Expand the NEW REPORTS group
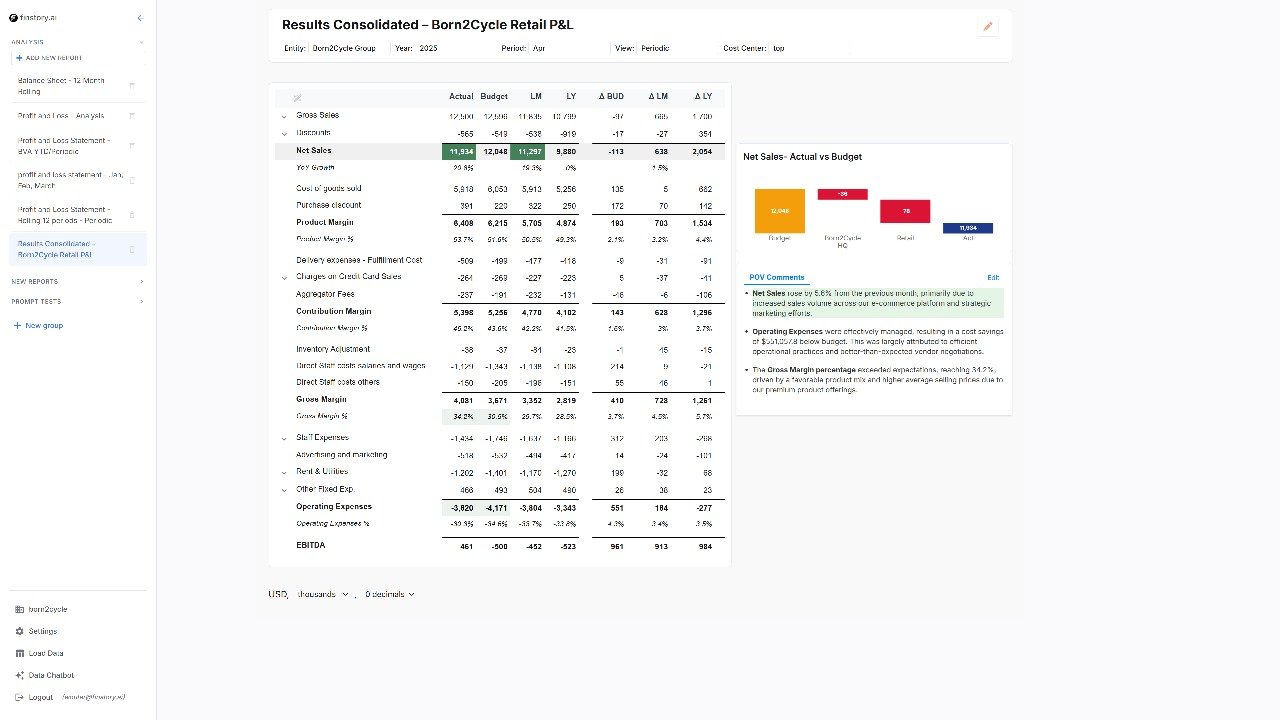 (141, 282)
